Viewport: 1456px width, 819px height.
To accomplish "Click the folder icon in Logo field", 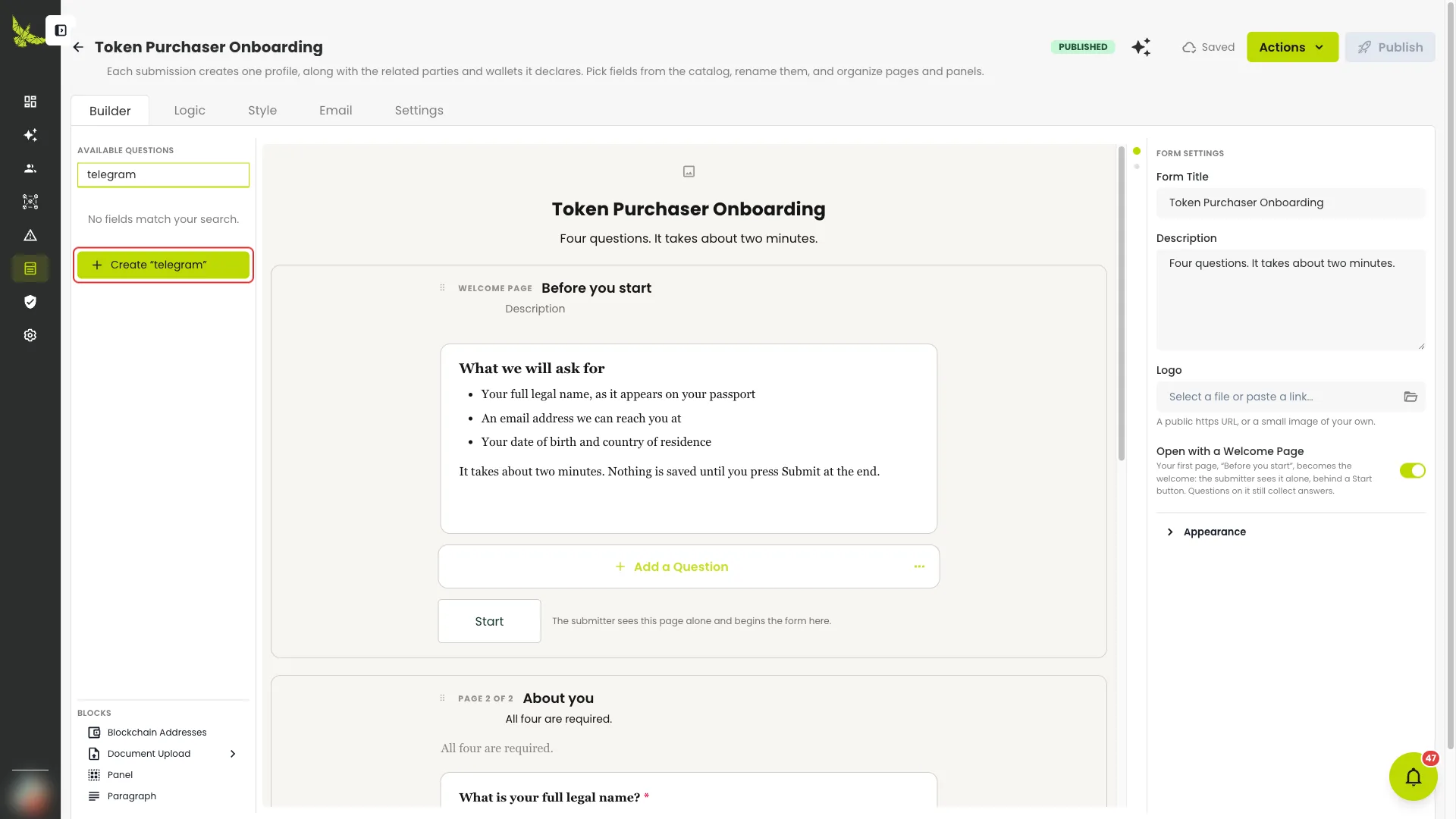I will point(1410,397).
